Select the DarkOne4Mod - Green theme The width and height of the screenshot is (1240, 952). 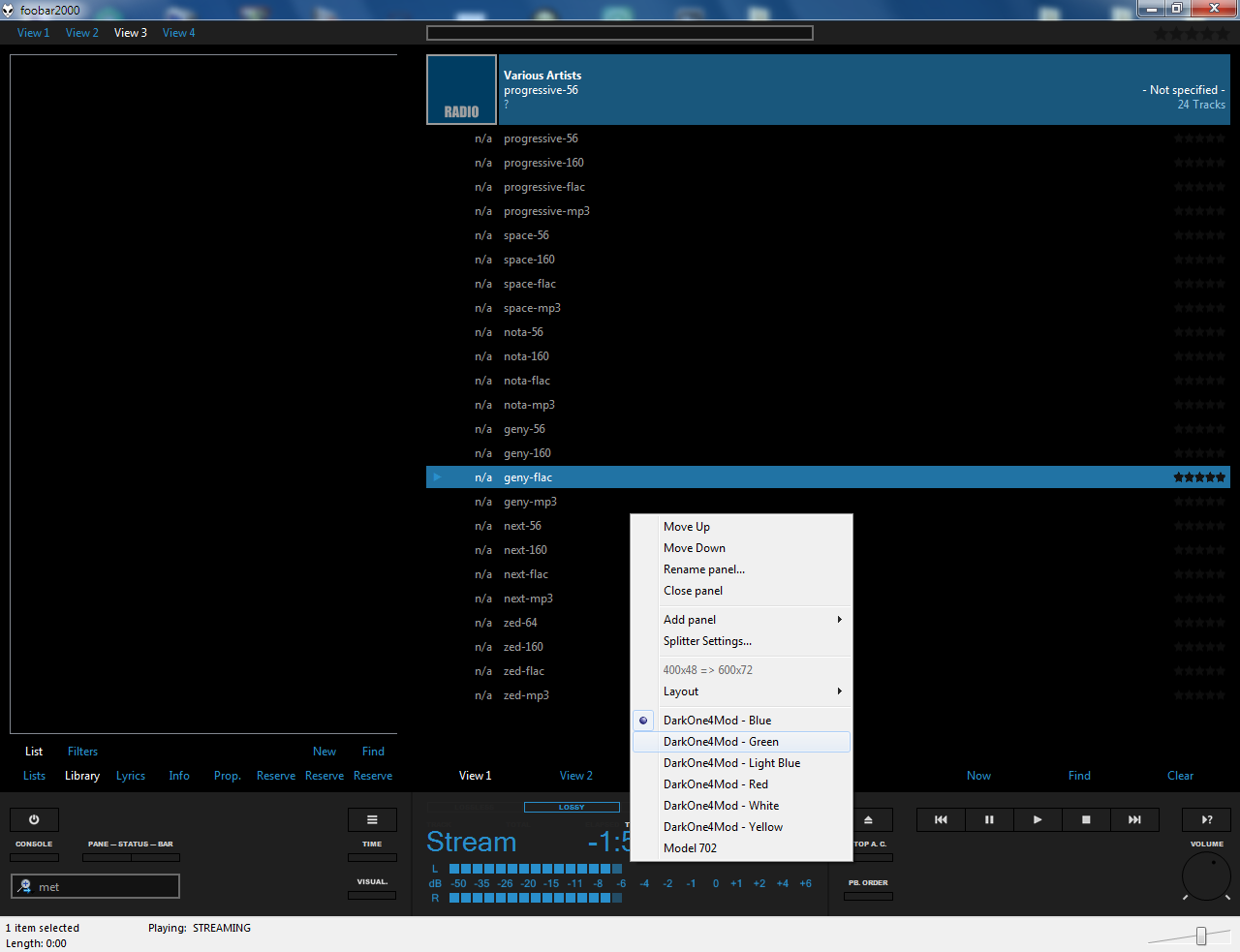click(x=741, y=742)
